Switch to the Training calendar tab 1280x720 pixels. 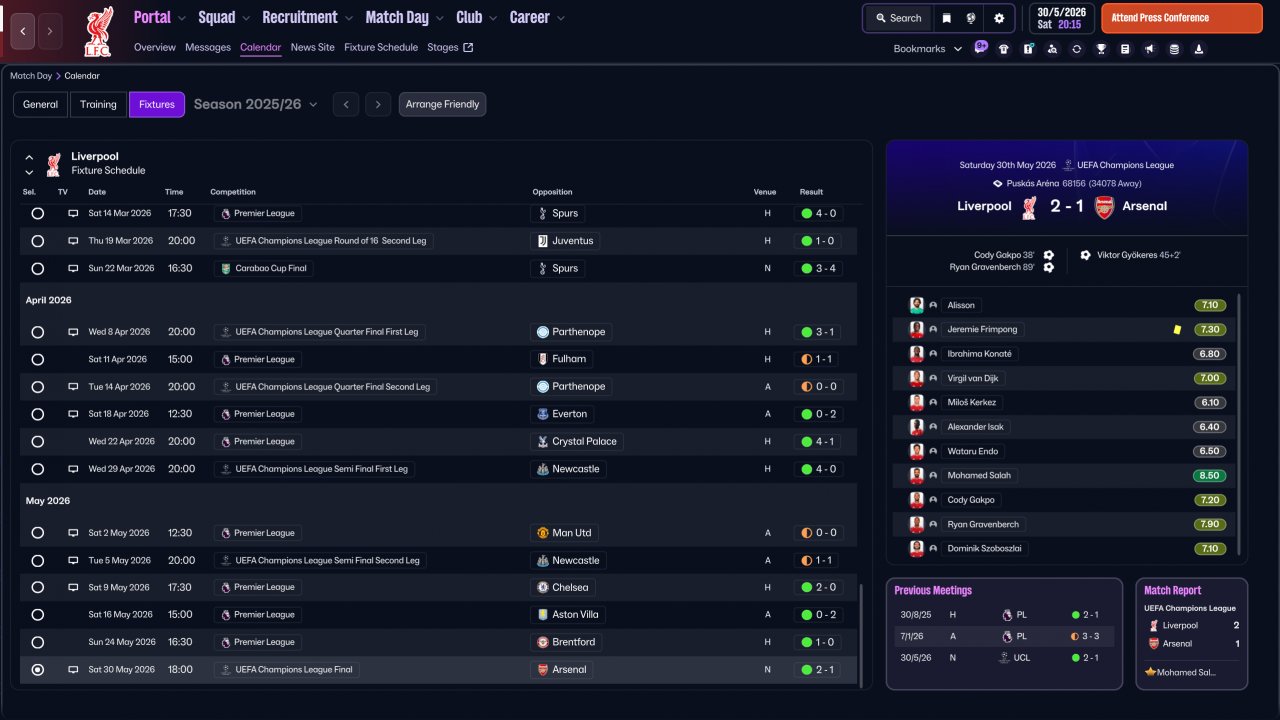coord(98,104)
